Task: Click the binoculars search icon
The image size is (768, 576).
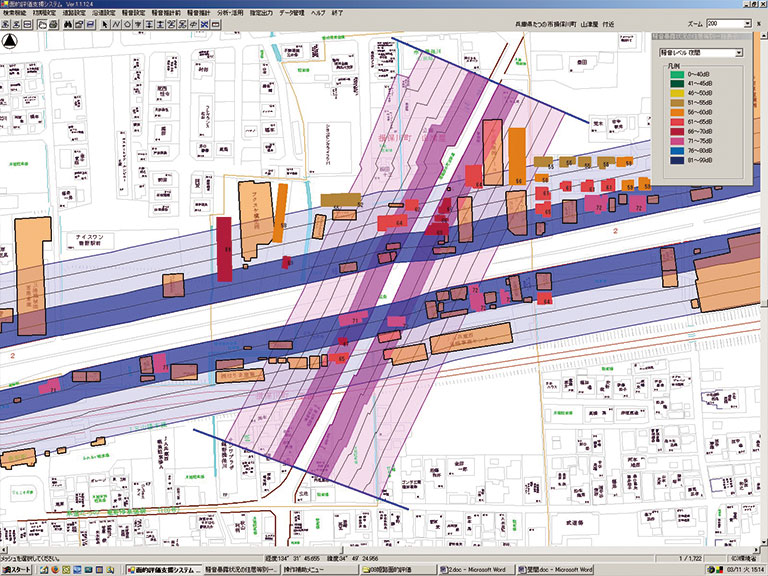Action: pos(69,25)
